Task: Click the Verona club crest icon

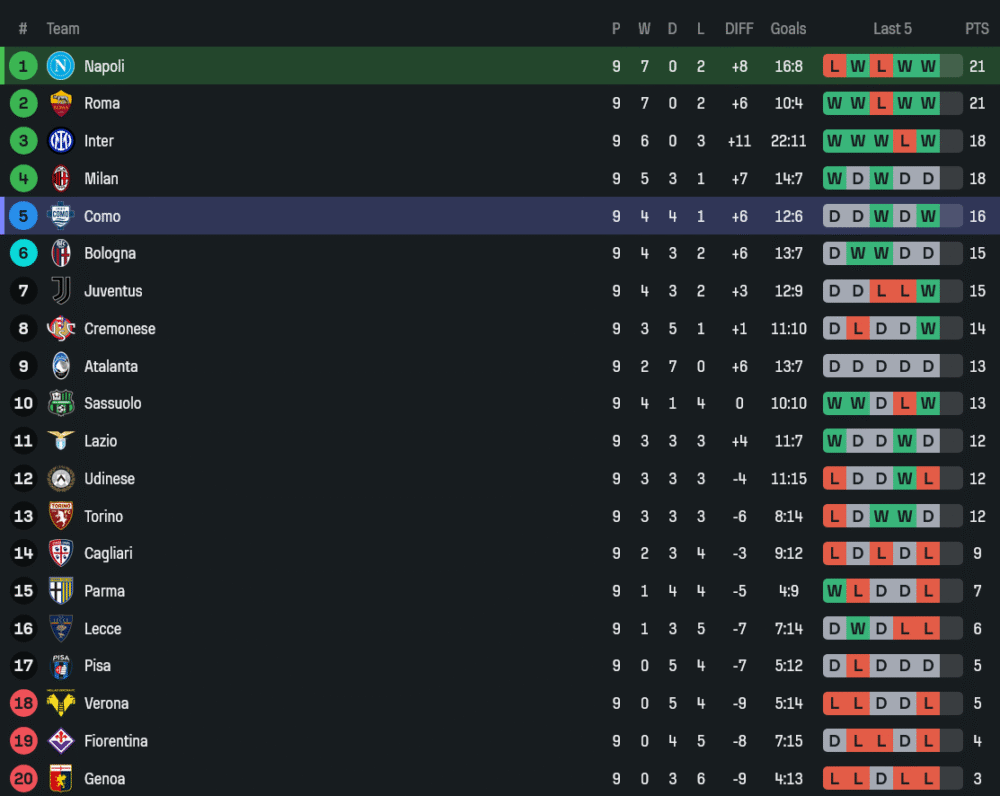Action: (x=61, y=703)
